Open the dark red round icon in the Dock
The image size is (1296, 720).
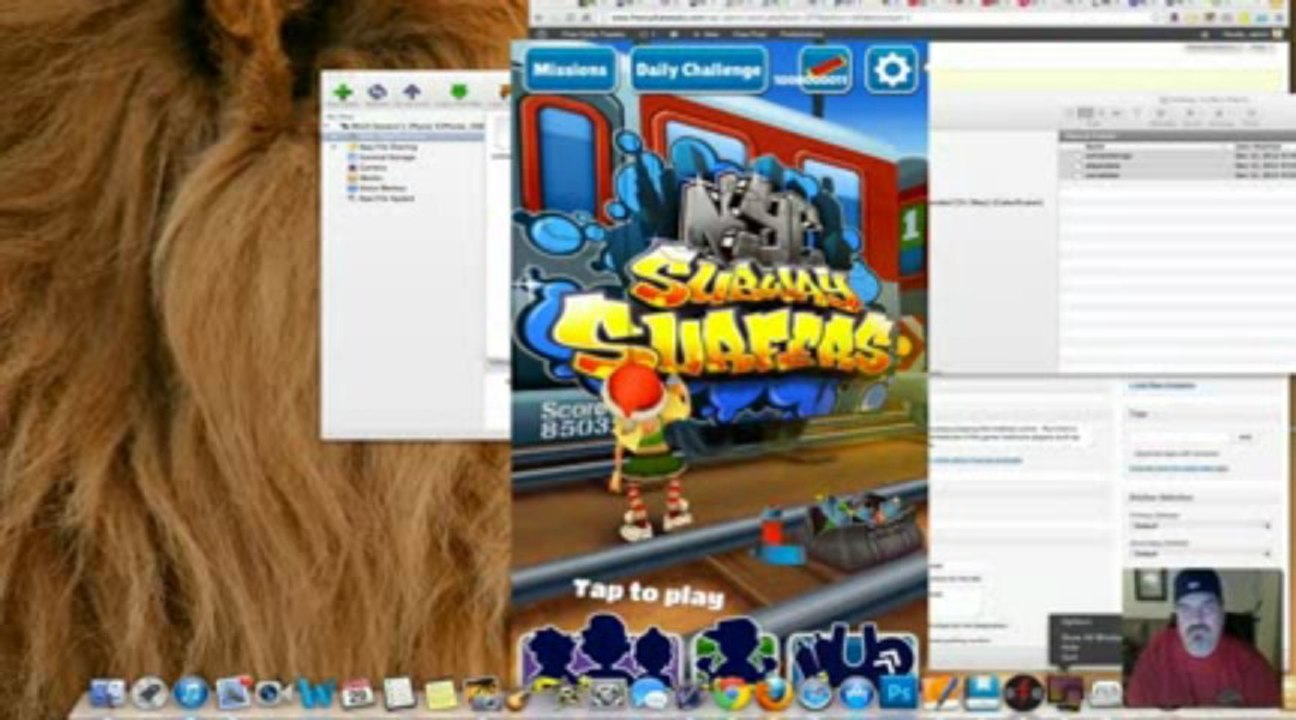click(1023, 693)
